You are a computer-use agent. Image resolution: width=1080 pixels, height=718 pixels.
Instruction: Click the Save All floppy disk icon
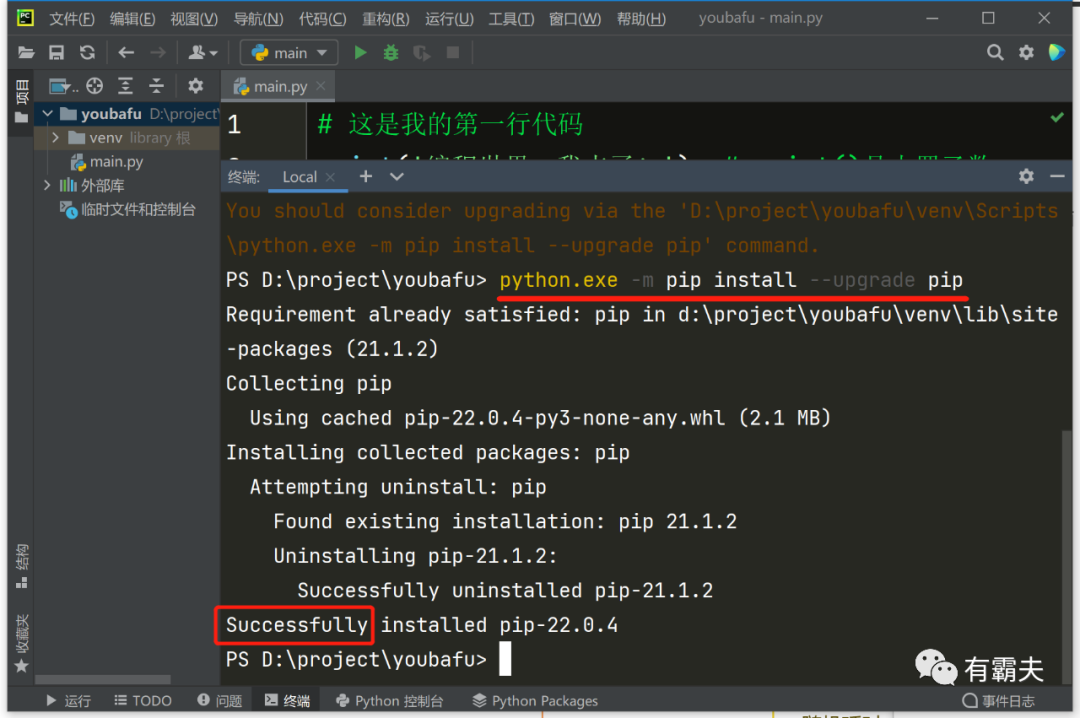[57, 53]
